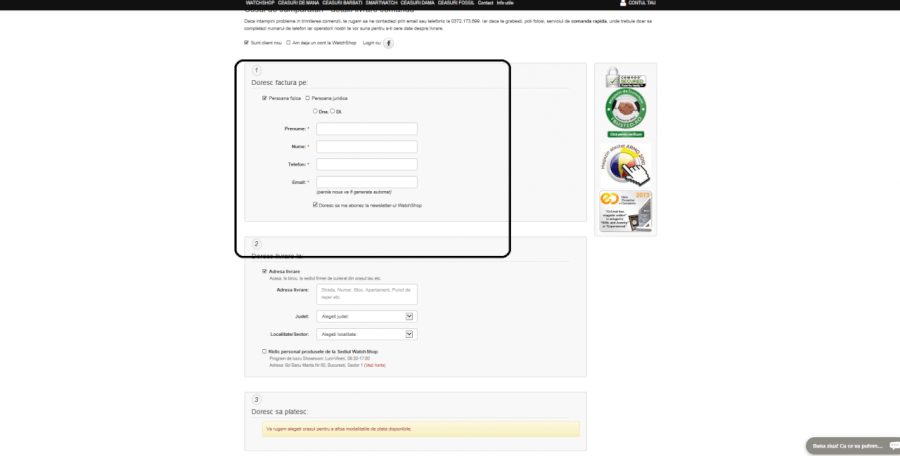
Task: Check the Persoana juridica checkbox
Action: pyautogui.click(x=307, y=98)
